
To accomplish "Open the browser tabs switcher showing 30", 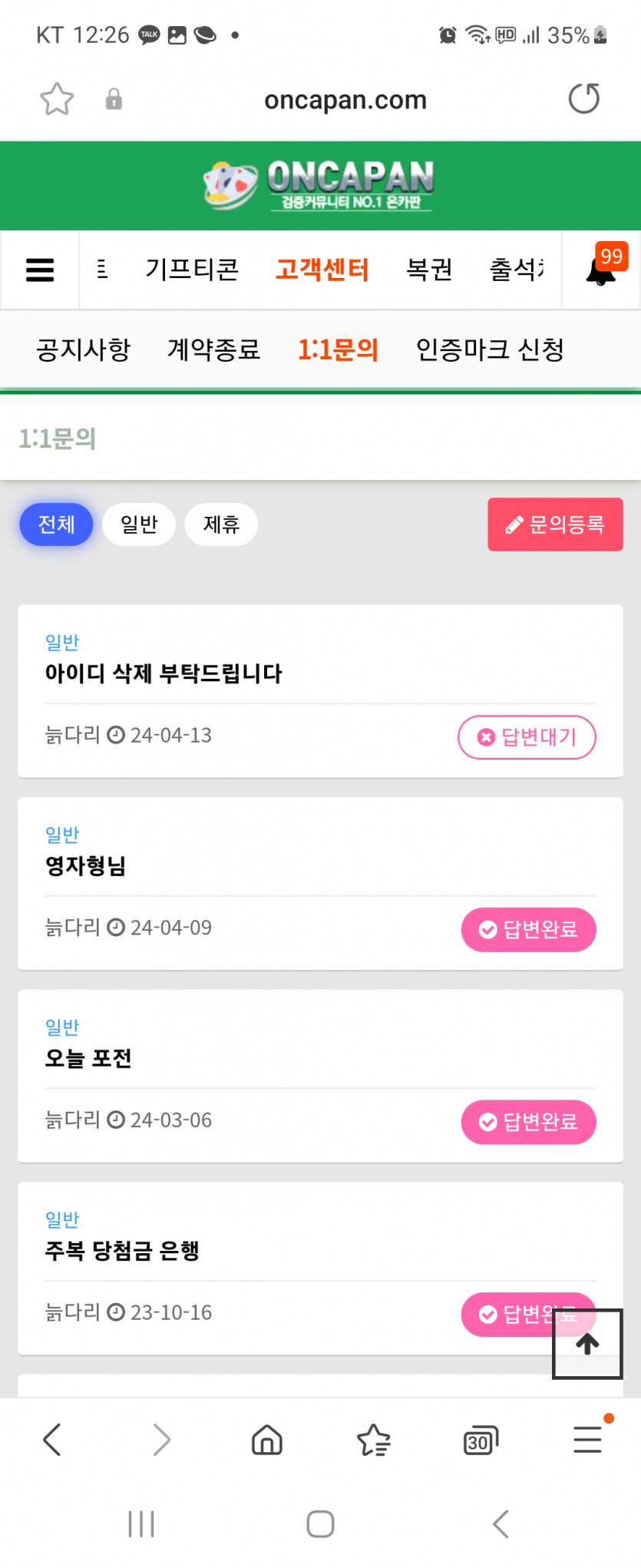I will (x=481, y=1441).
